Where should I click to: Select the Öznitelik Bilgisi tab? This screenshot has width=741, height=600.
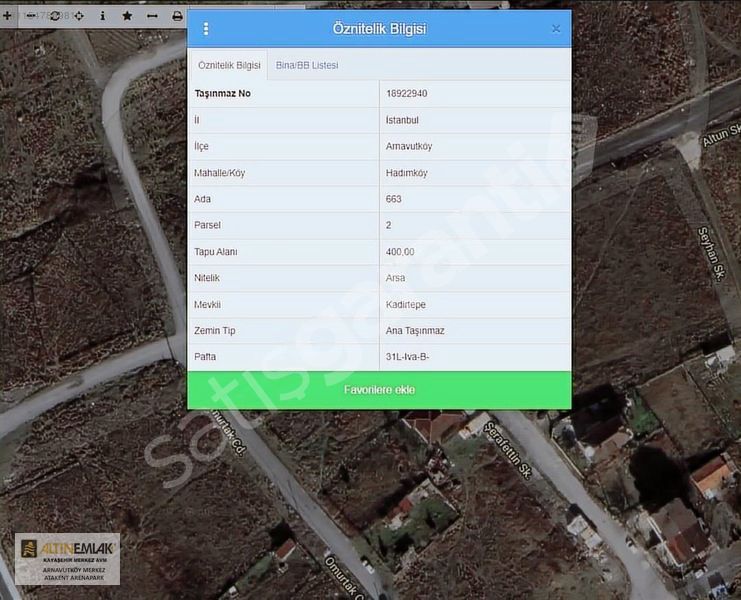229,65
